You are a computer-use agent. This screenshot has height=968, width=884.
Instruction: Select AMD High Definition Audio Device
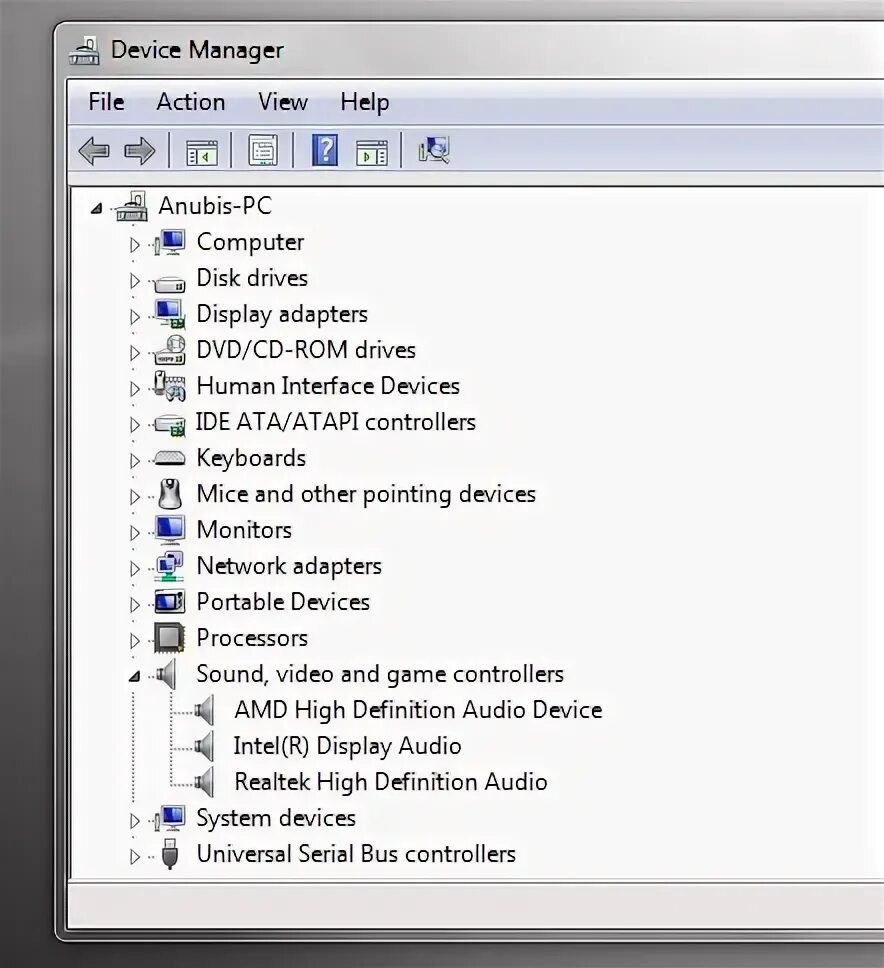point(418,710)
